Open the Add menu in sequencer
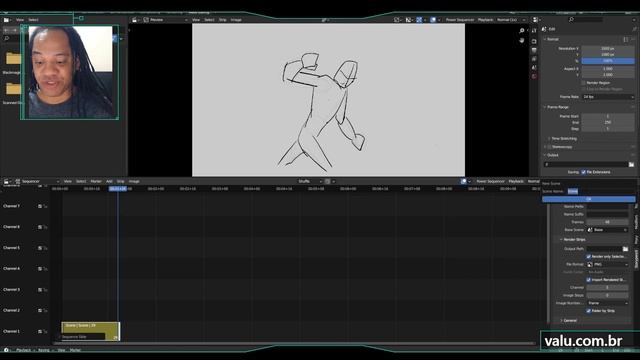Viewport: 640px width, 360px height. pos(109,181)
